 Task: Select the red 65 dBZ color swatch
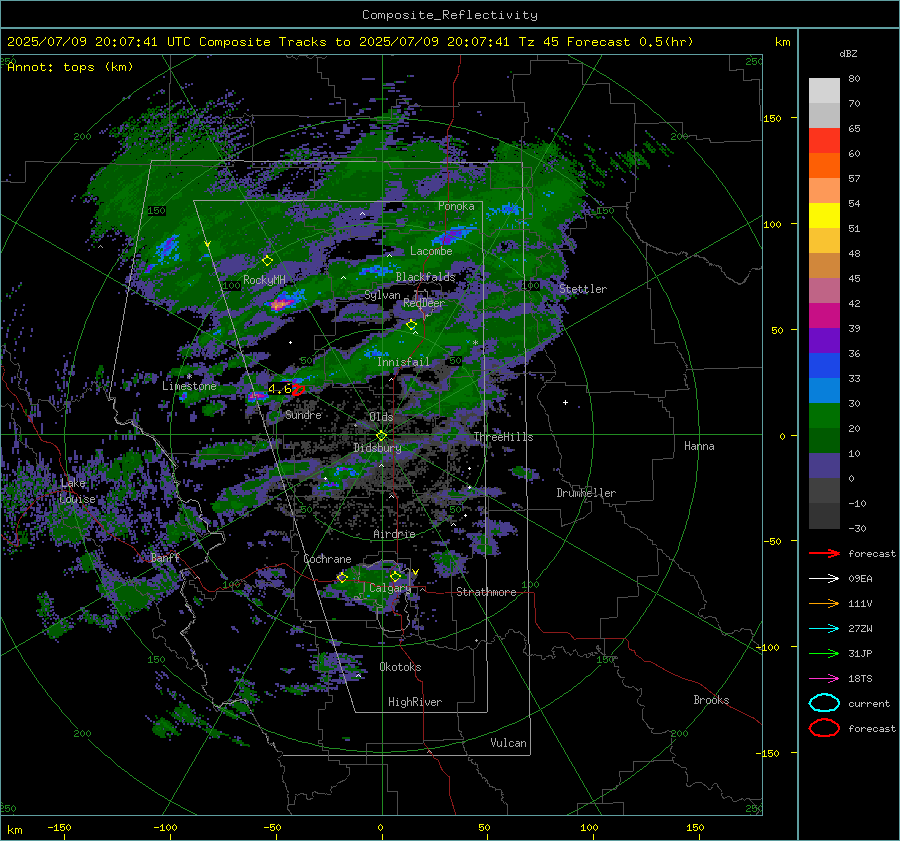pyautogui.click(x=824, y=141)
